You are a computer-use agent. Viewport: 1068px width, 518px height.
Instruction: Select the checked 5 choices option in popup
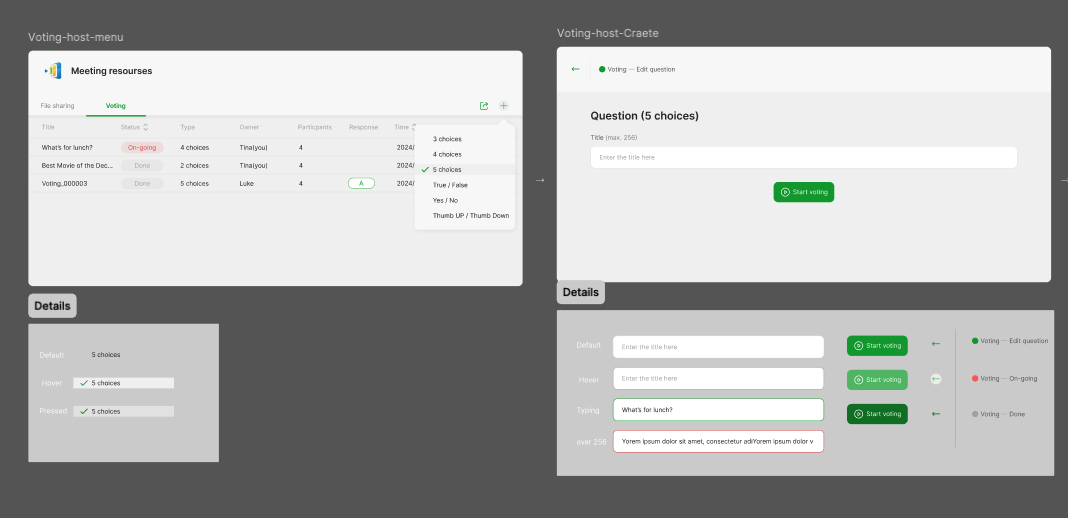pyautogui.click(x=447, y=170)
